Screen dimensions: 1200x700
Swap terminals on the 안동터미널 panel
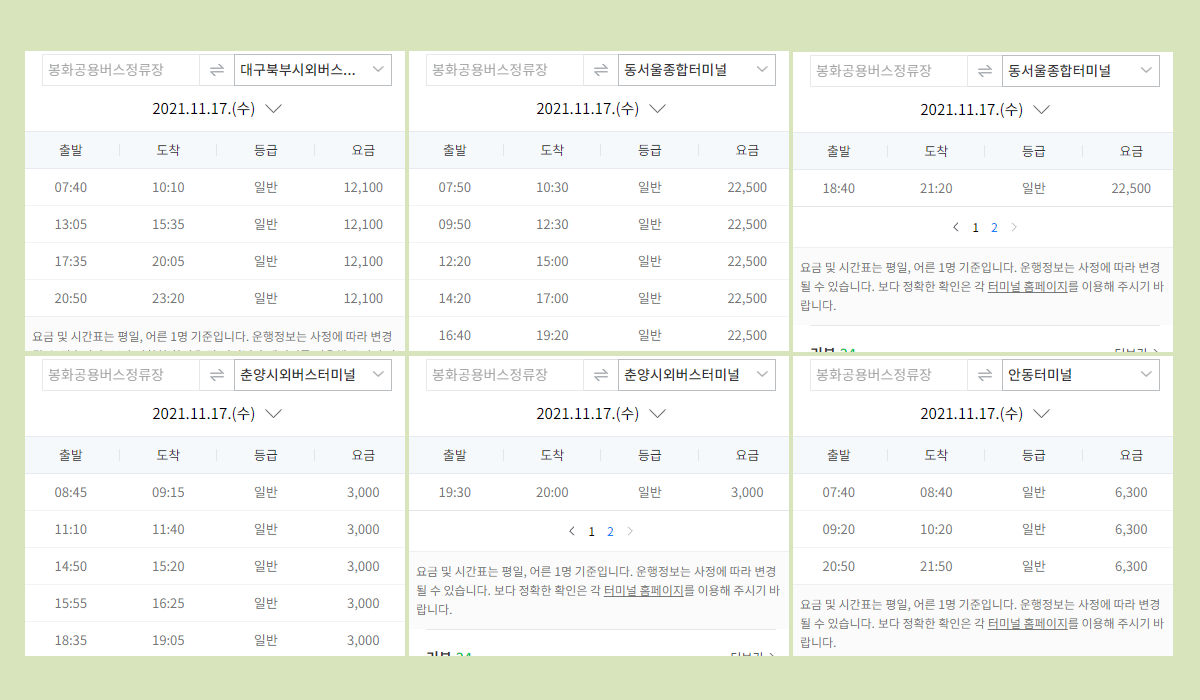[x=985, y=375]
